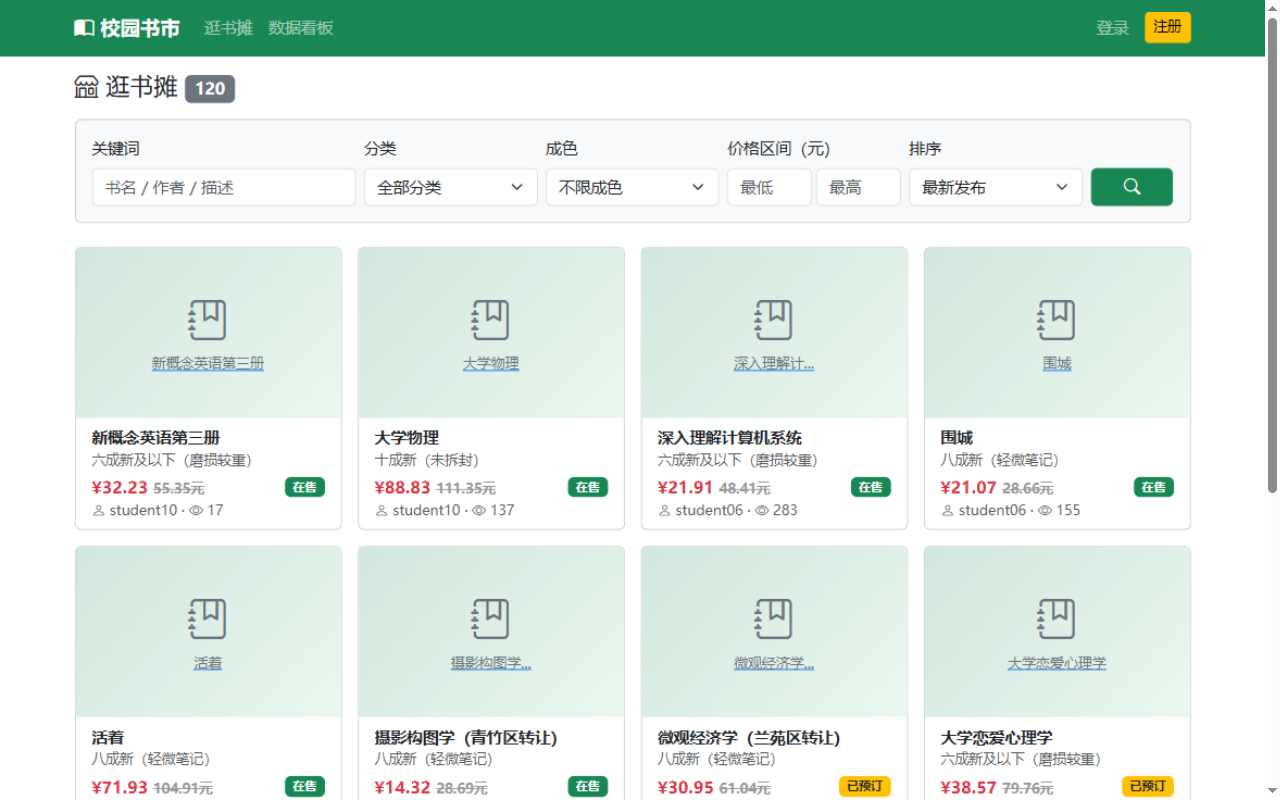
Task: Open the 深入理解计... cover link
Action: pyautogui.click(x=774, y=364)
